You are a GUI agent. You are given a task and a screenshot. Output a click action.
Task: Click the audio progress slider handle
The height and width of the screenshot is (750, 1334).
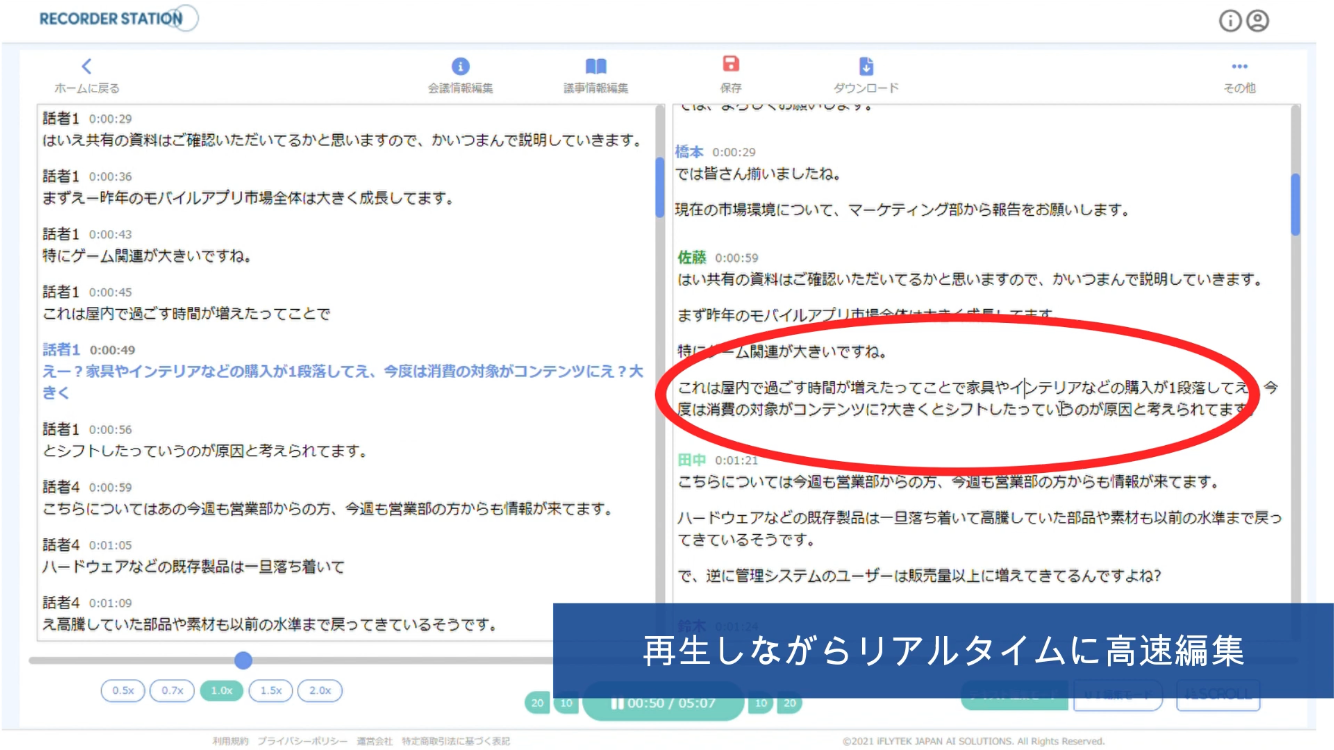click(243, 660)
